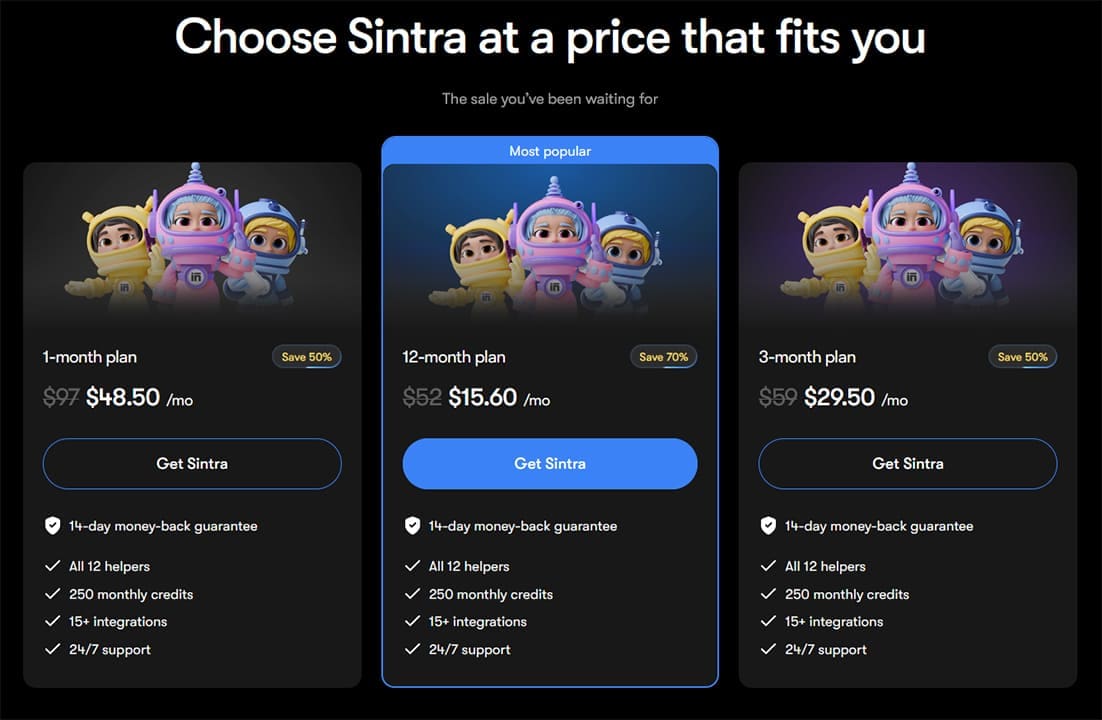Click checkmark beside 1-month All 12 helpers
Viewport: 1102px width, 720px height.
53,566
